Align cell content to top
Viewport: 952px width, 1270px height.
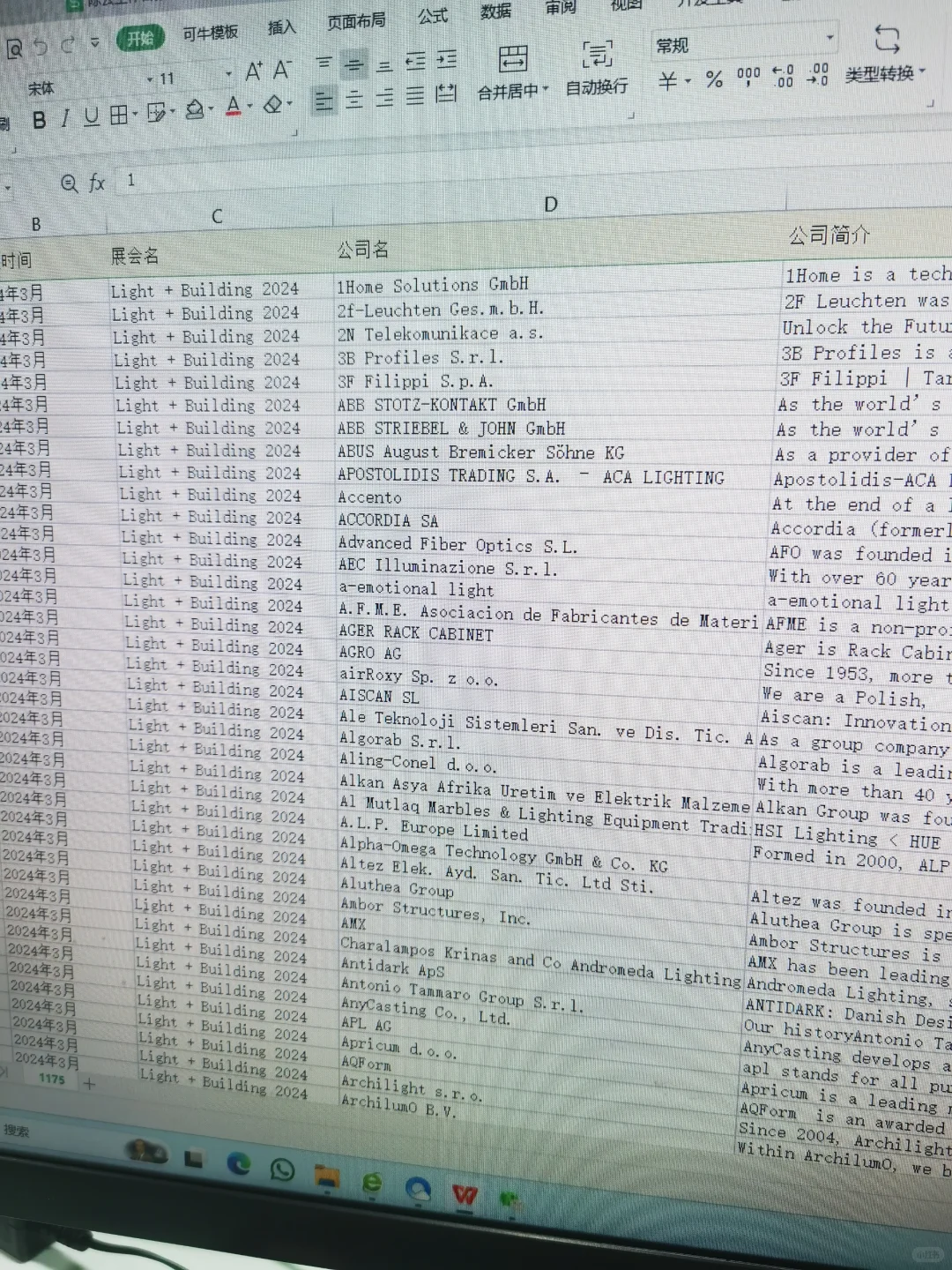[324, 63]
